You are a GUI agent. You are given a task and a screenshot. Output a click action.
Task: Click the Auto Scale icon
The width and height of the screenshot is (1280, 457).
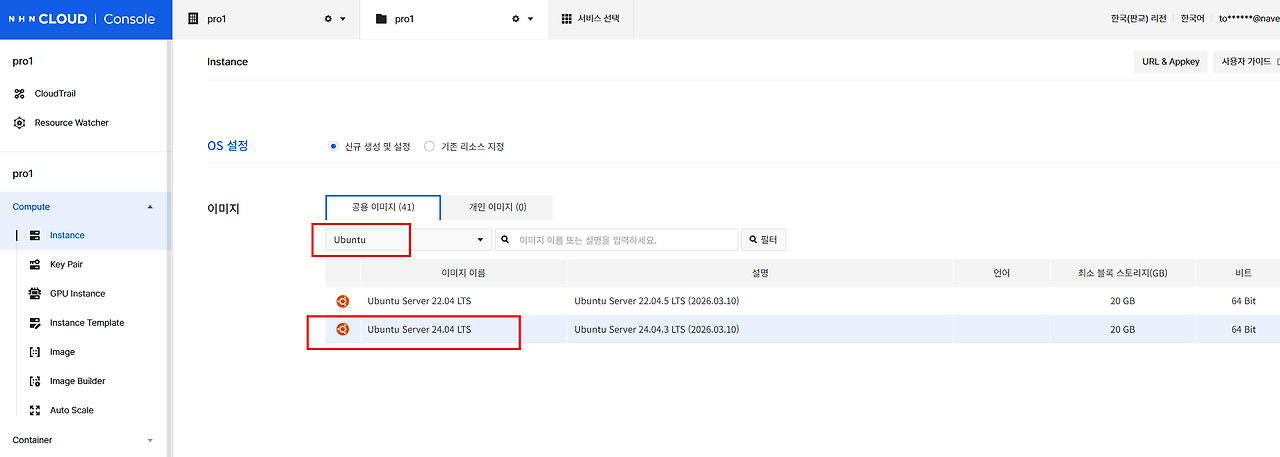point(35,410)
